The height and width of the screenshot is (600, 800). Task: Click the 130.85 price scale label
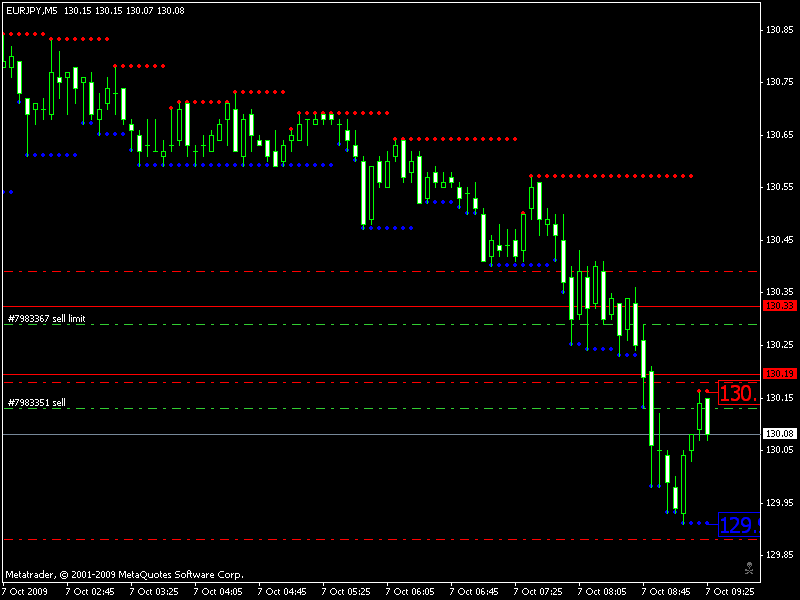point(780,30)
